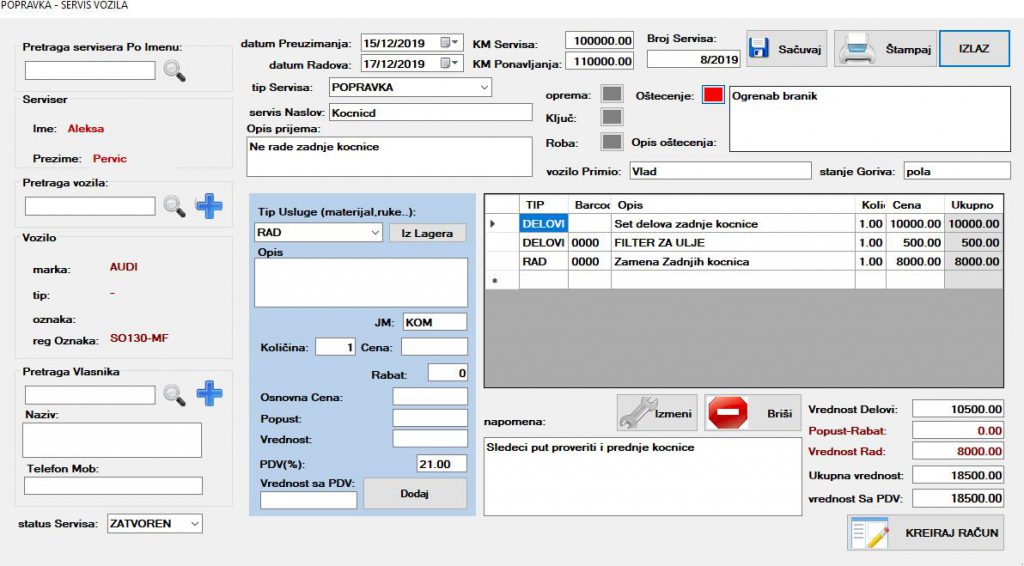Click the Sačuvaj floppy disk save button
This screenshot has height=566, width=1024.
coord(787,48)
